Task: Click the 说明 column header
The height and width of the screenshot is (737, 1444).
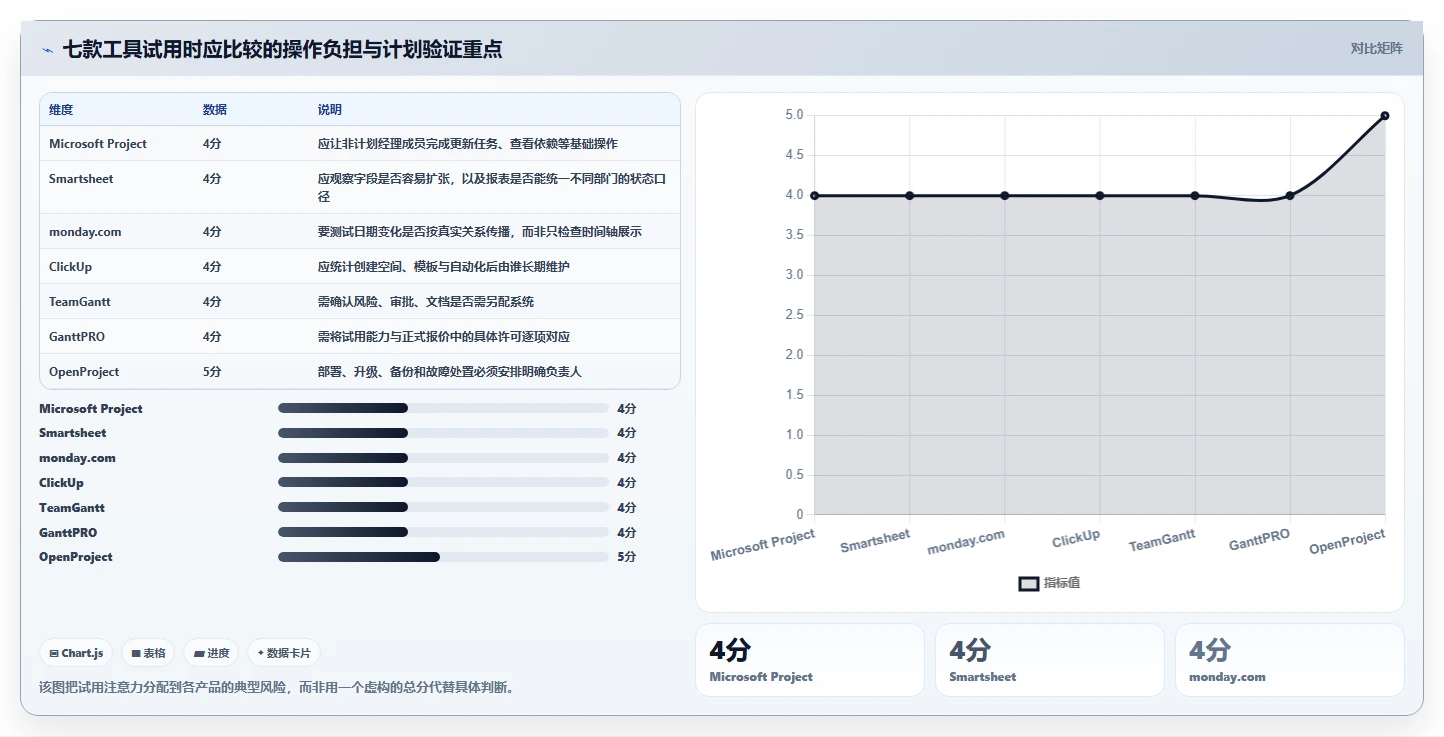Action: click(330, 110)
